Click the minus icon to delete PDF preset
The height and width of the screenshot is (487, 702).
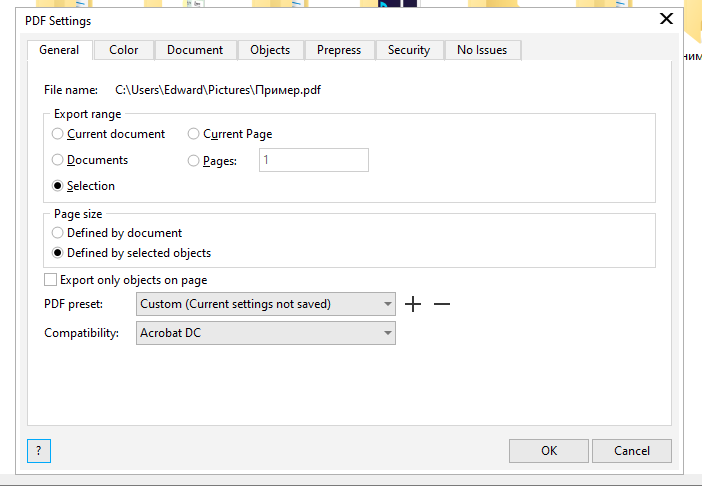click(x=442, y=304)
